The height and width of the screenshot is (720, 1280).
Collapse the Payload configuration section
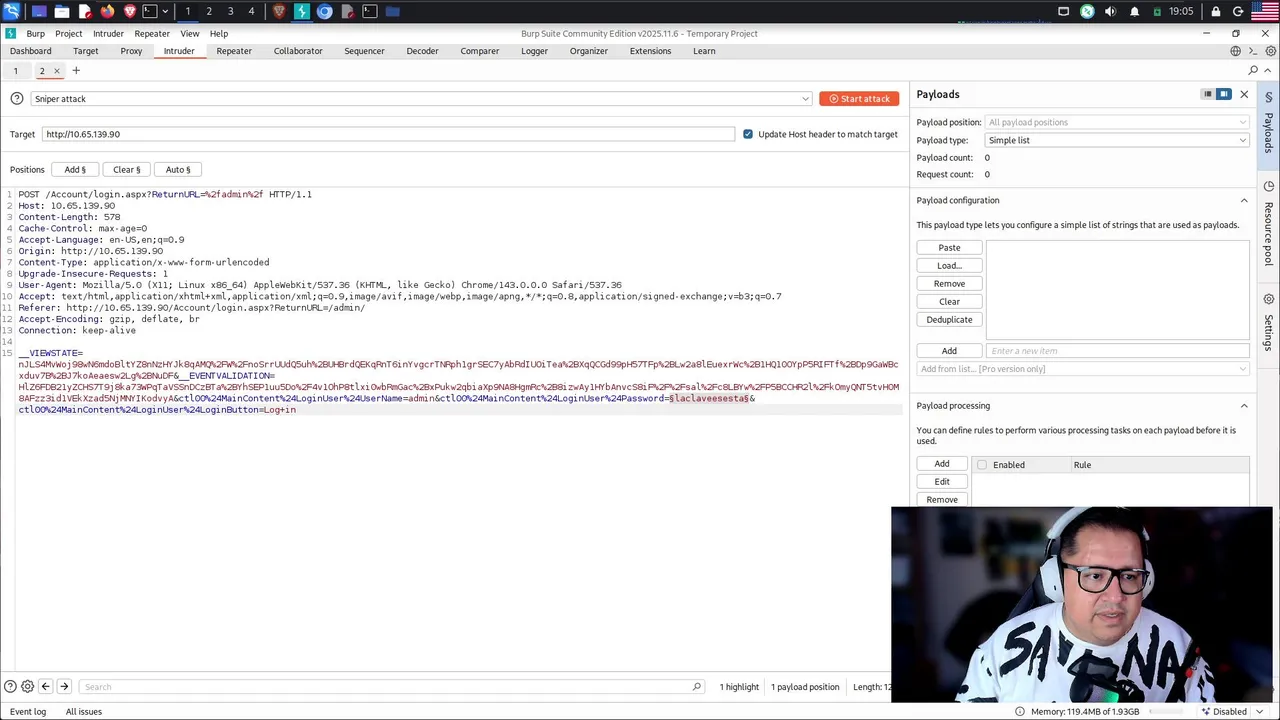click(x=1244, y=200)
